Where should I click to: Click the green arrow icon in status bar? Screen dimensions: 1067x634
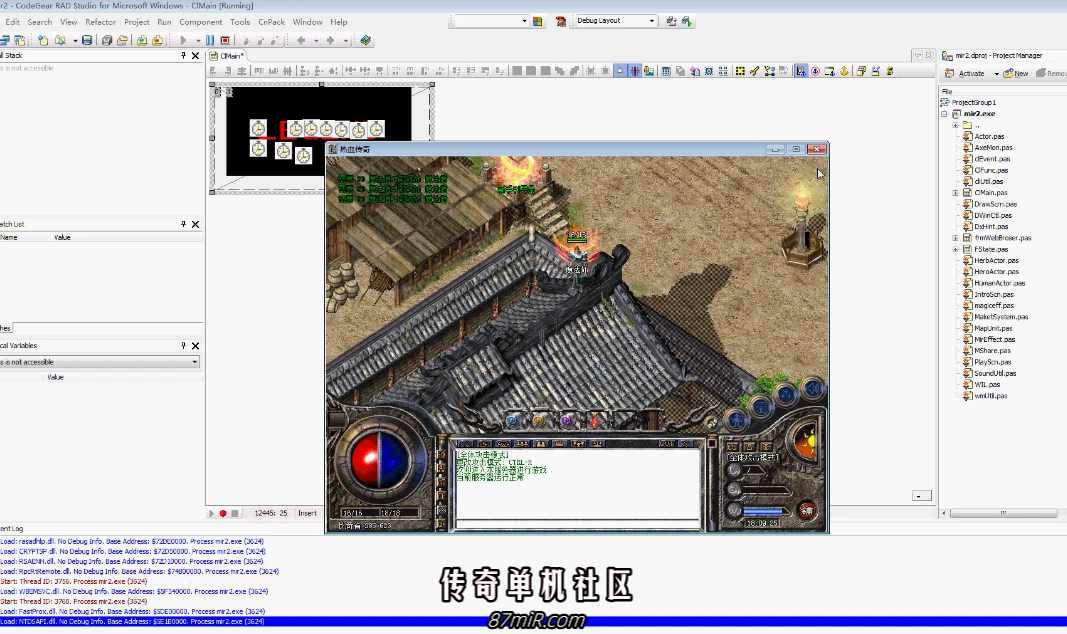211,514
